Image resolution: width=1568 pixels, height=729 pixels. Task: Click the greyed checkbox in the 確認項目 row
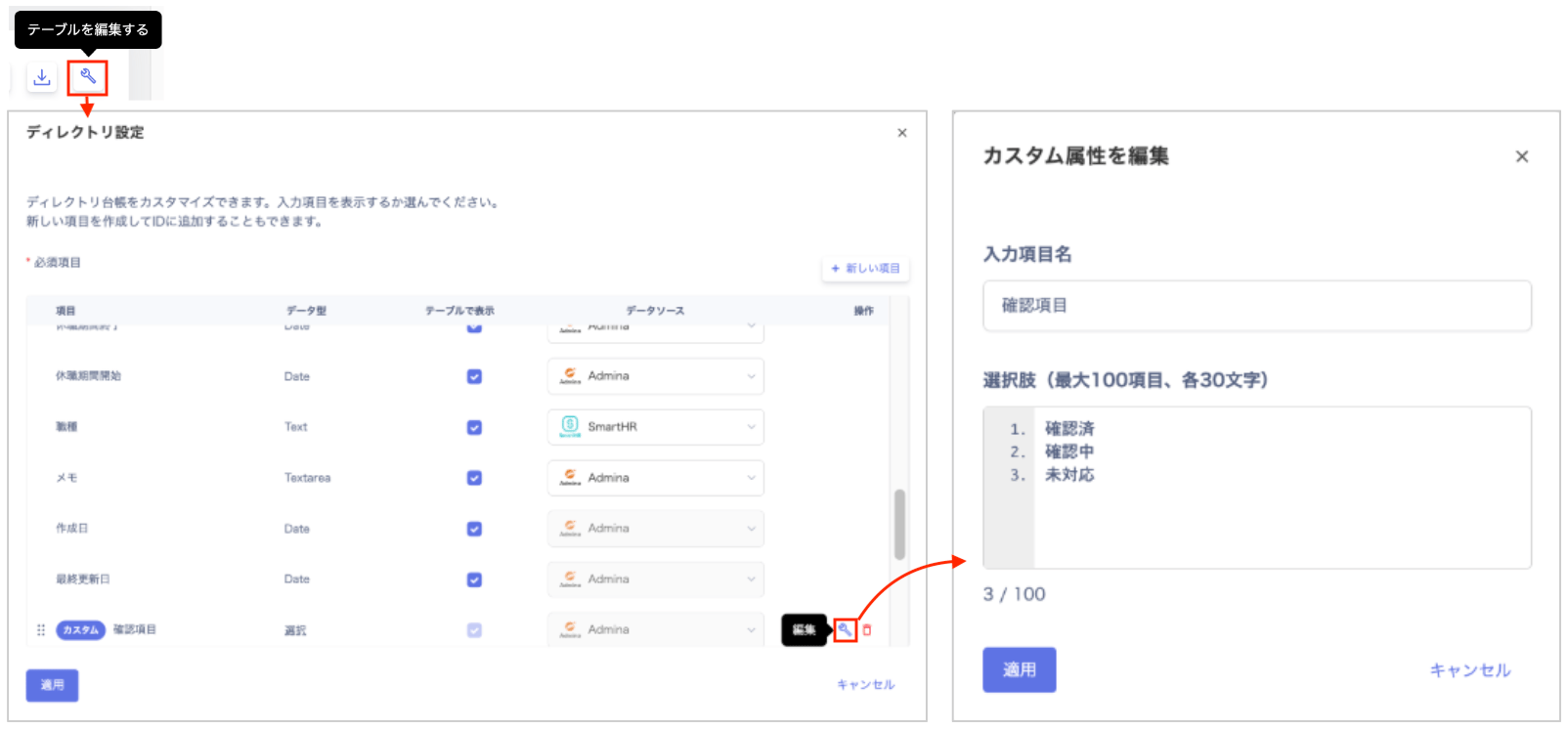[x=474, y=630]
